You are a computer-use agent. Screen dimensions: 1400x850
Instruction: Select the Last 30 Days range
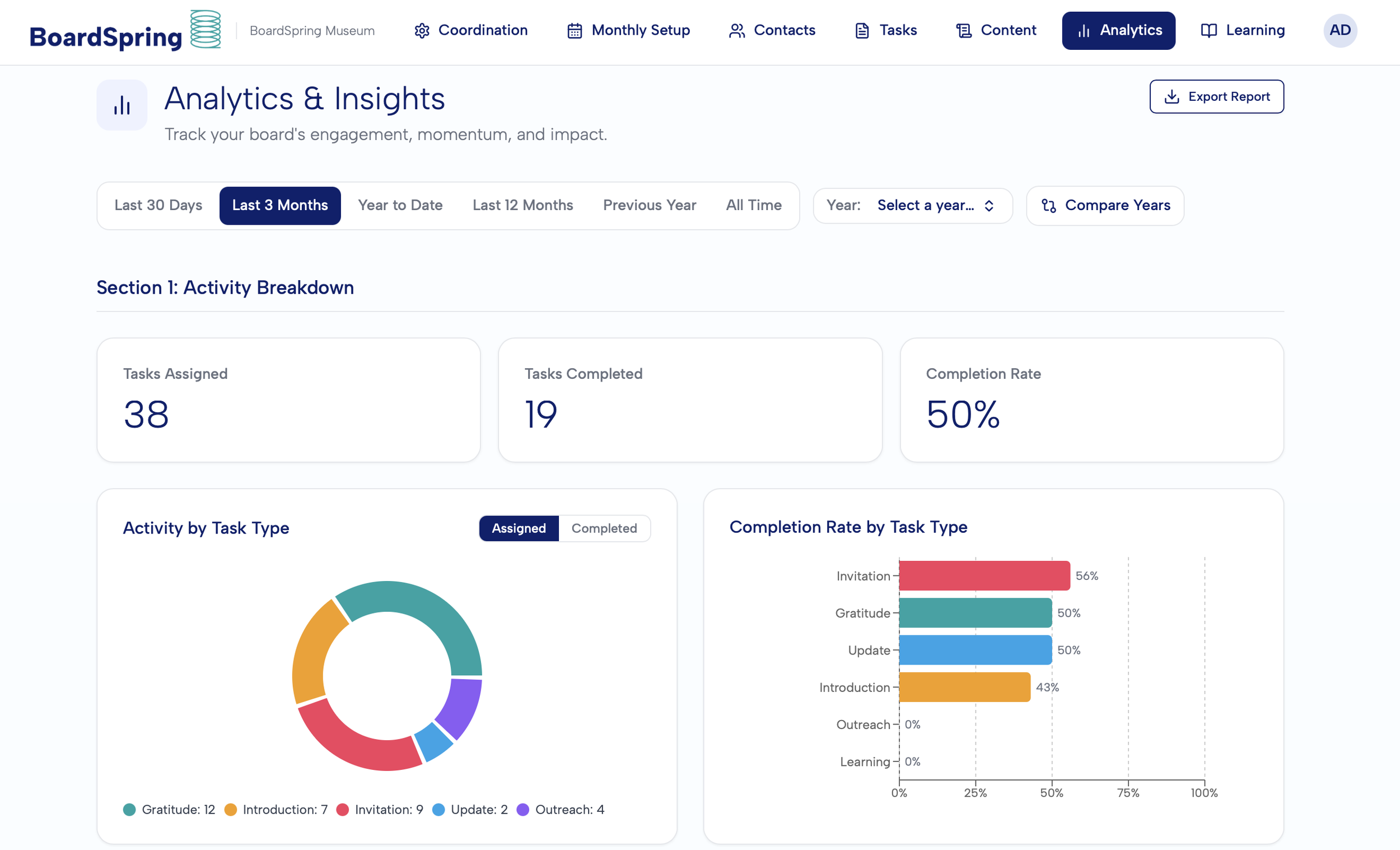pyautogui.click(x=158, y=205)
